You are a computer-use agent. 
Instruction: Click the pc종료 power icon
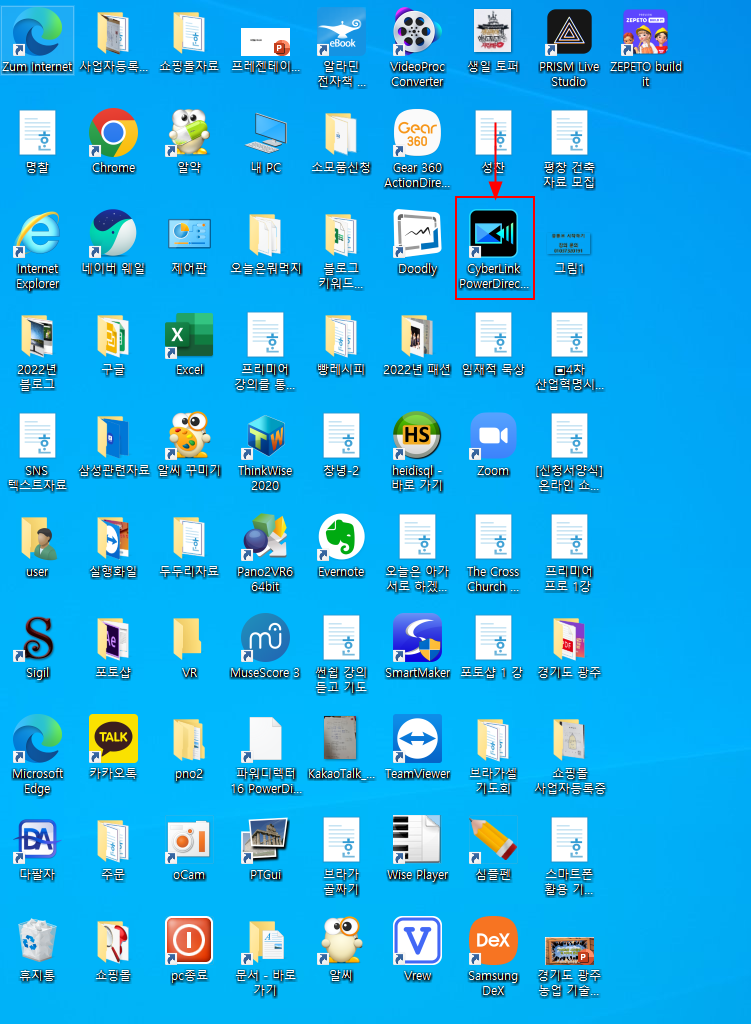(189, 941)
